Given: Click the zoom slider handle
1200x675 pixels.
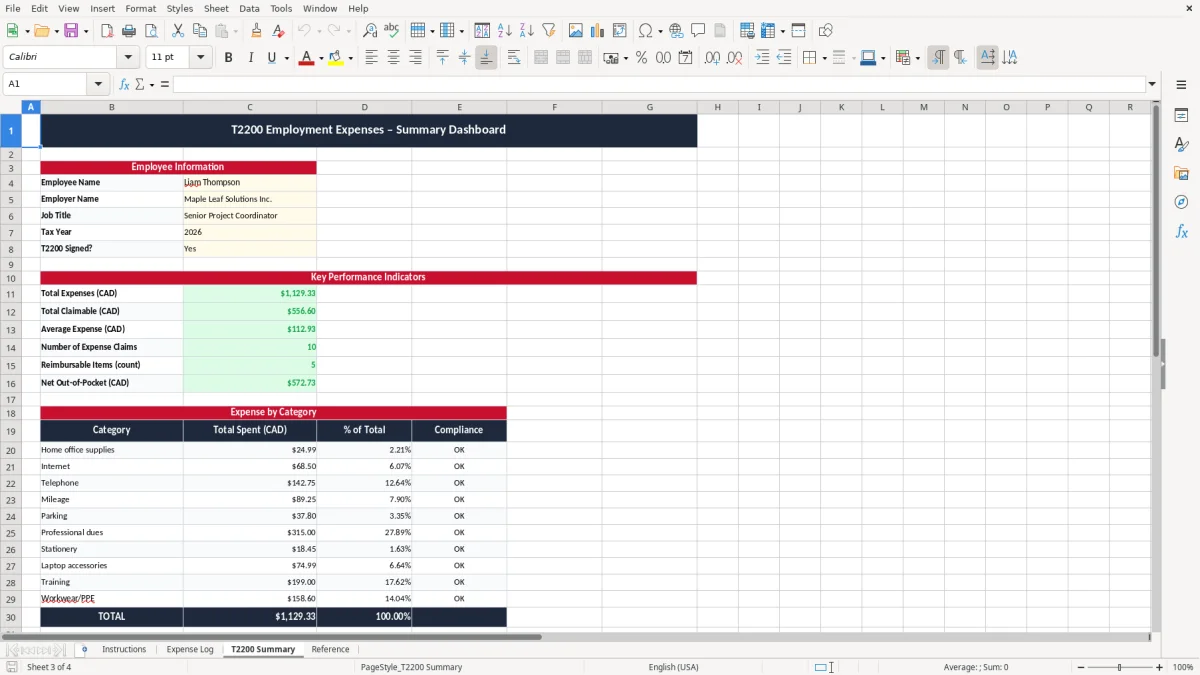Looking at the screenshot, I should point(1119,667).
